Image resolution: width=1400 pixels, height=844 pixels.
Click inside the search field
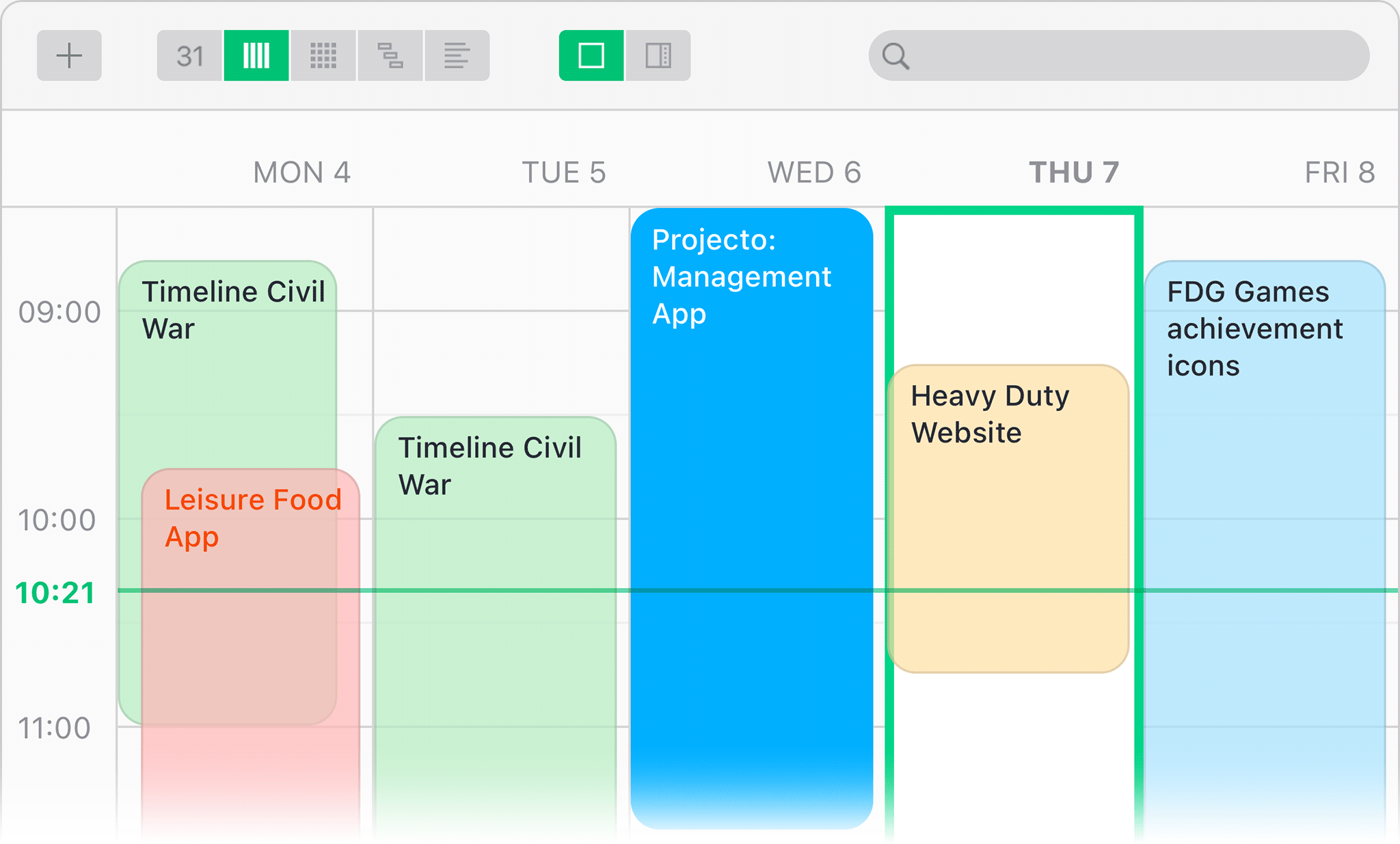tap(1135, 56)
